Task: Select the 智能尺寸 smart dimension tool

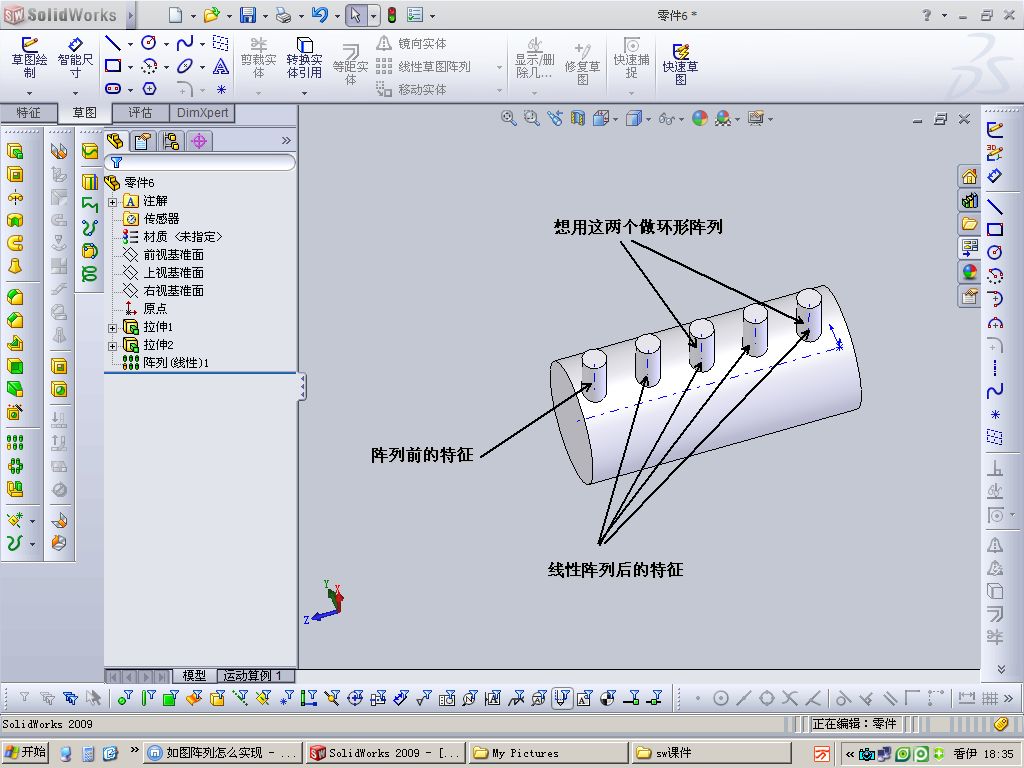Action: [75, 57]
